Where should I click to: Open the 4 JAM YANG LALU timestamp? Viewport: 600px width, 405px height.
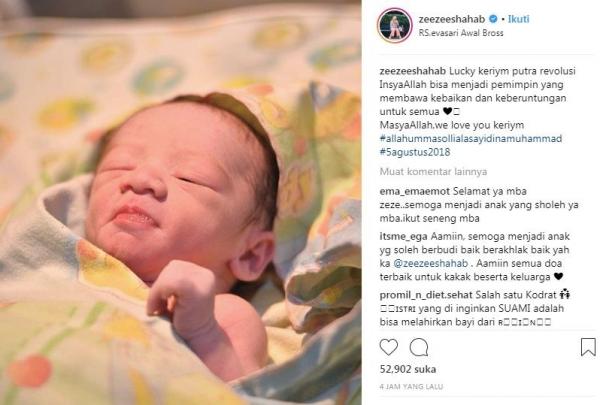411,387
